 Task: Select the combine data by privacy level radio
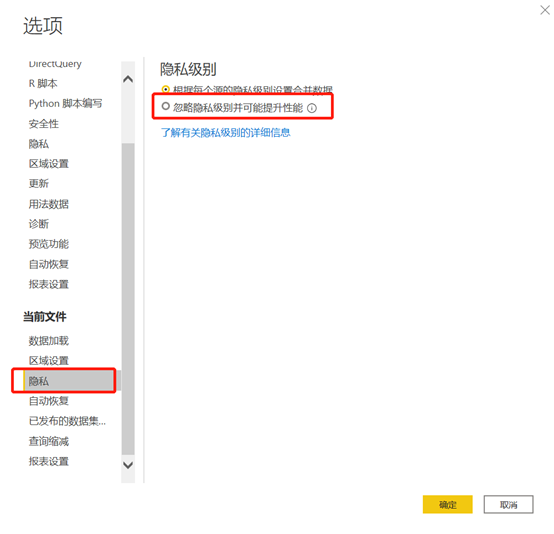pos(166,89)
